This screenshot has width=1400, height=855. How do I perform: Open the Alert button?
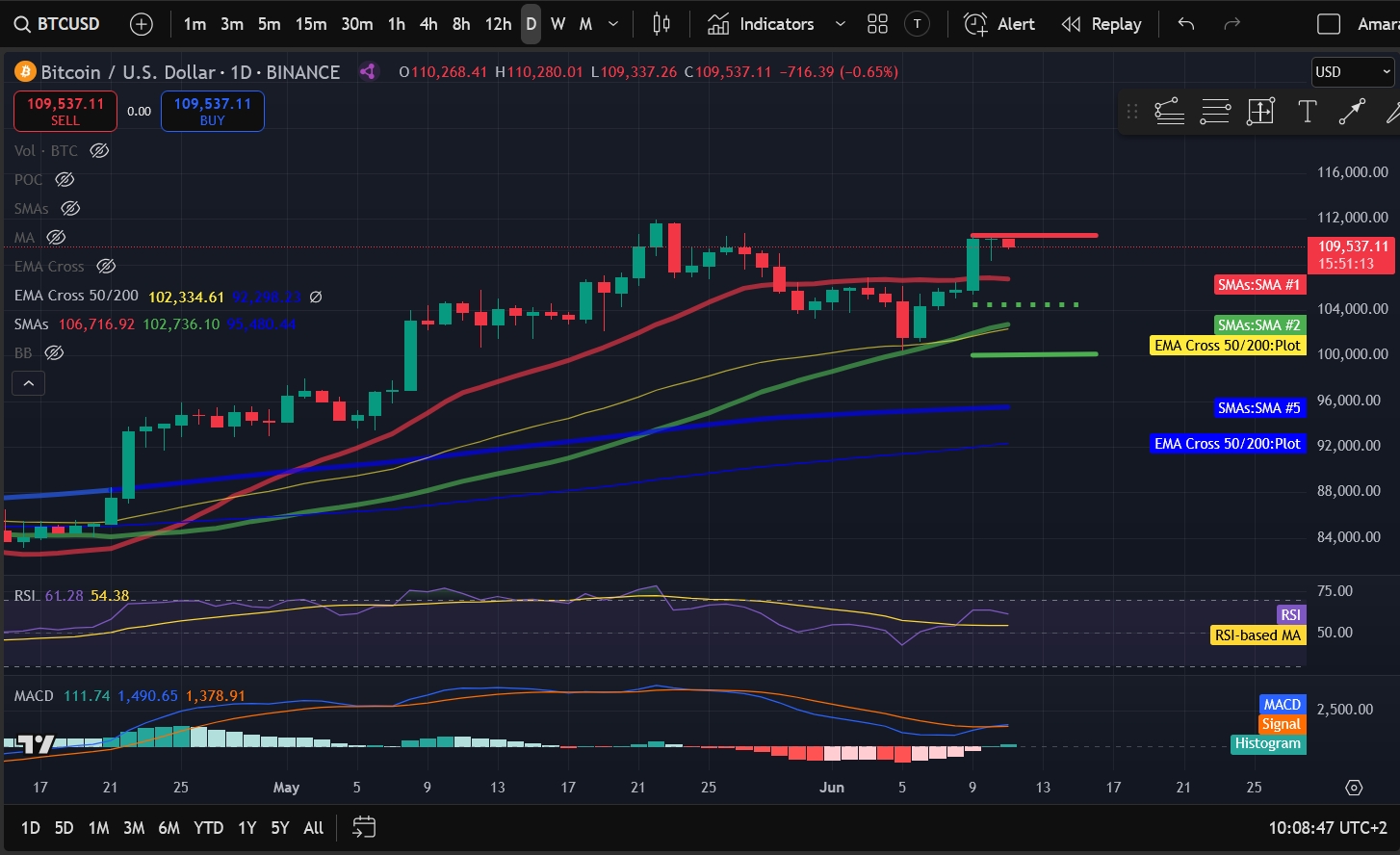coord(999,24)
